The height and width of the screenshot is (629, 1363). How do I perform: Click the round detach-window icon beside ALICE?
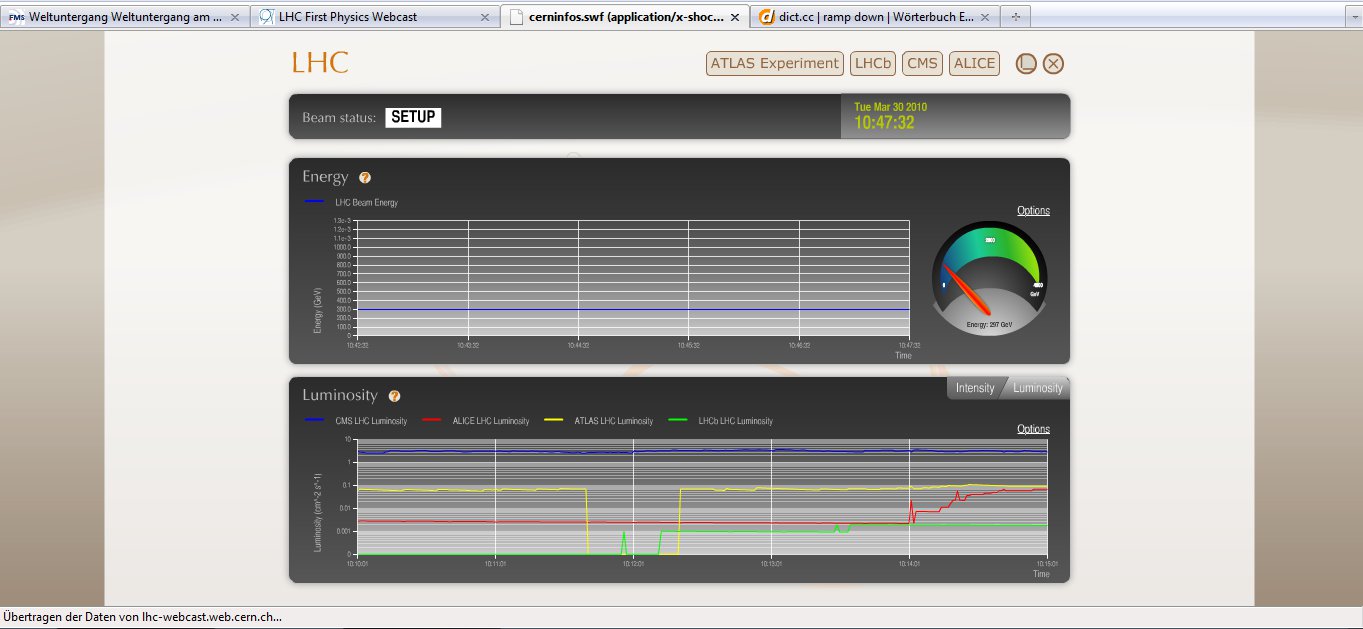point(1025,64)
